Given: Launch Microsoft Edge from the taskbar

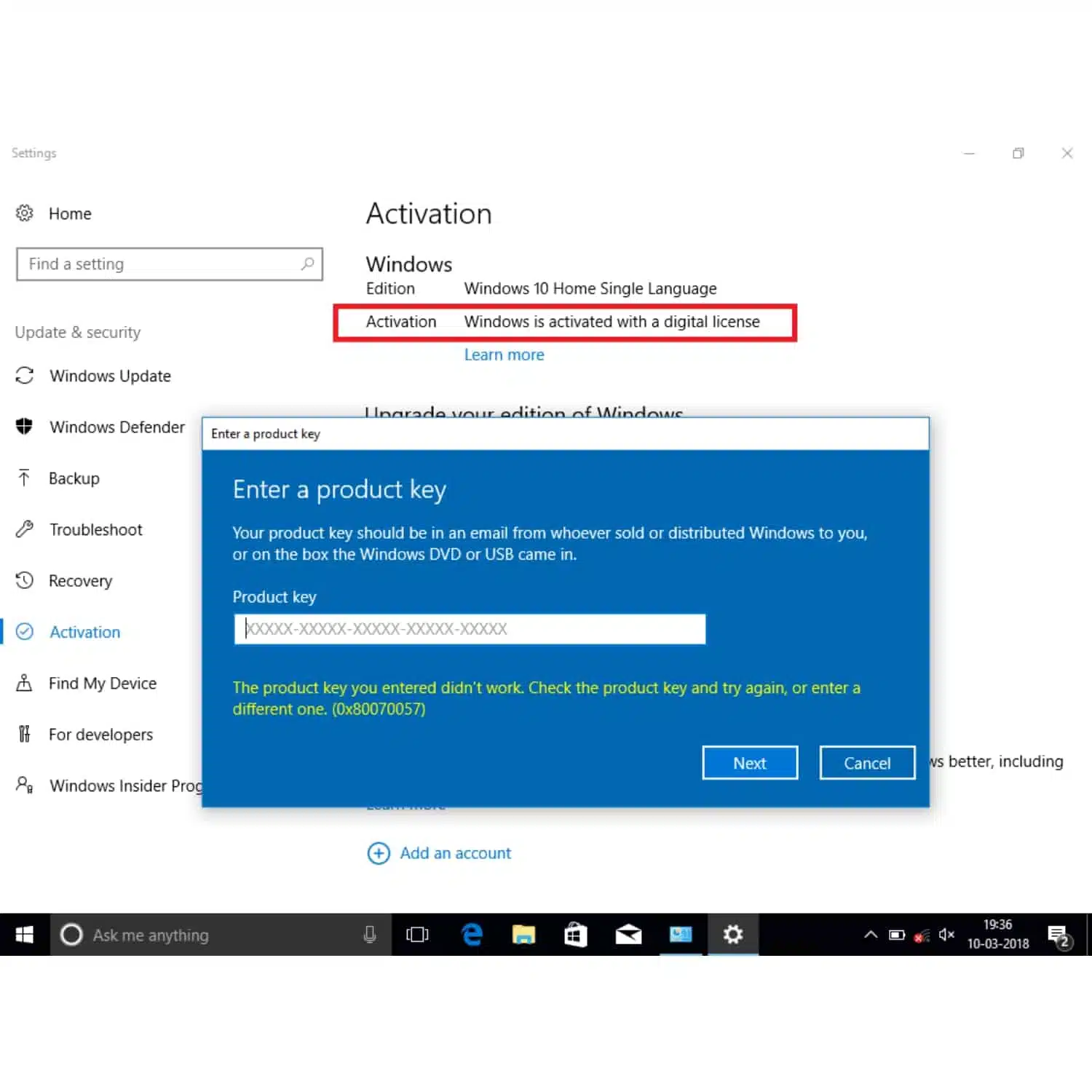Looking at the screenshot, I should point(472,935).
